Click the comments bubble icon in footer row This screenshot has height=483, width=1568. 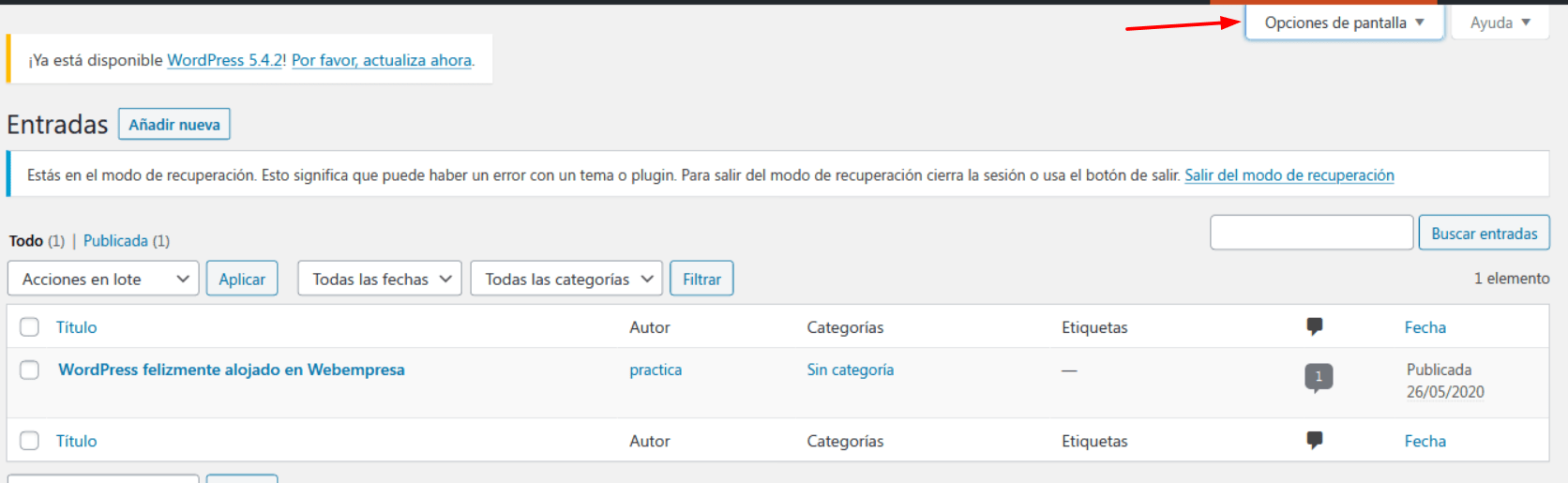click(x=1314, y=440)
